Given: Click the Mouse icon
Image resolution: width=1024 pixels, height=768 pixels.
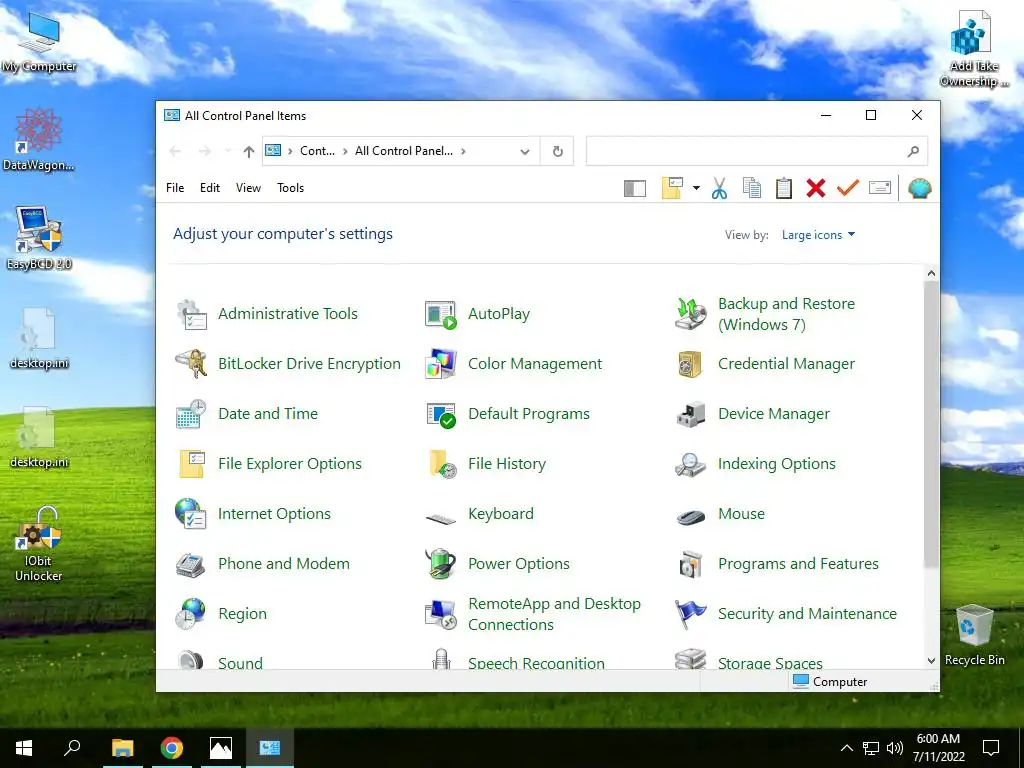Looking at the screenshot, I should tap(691, 517).
